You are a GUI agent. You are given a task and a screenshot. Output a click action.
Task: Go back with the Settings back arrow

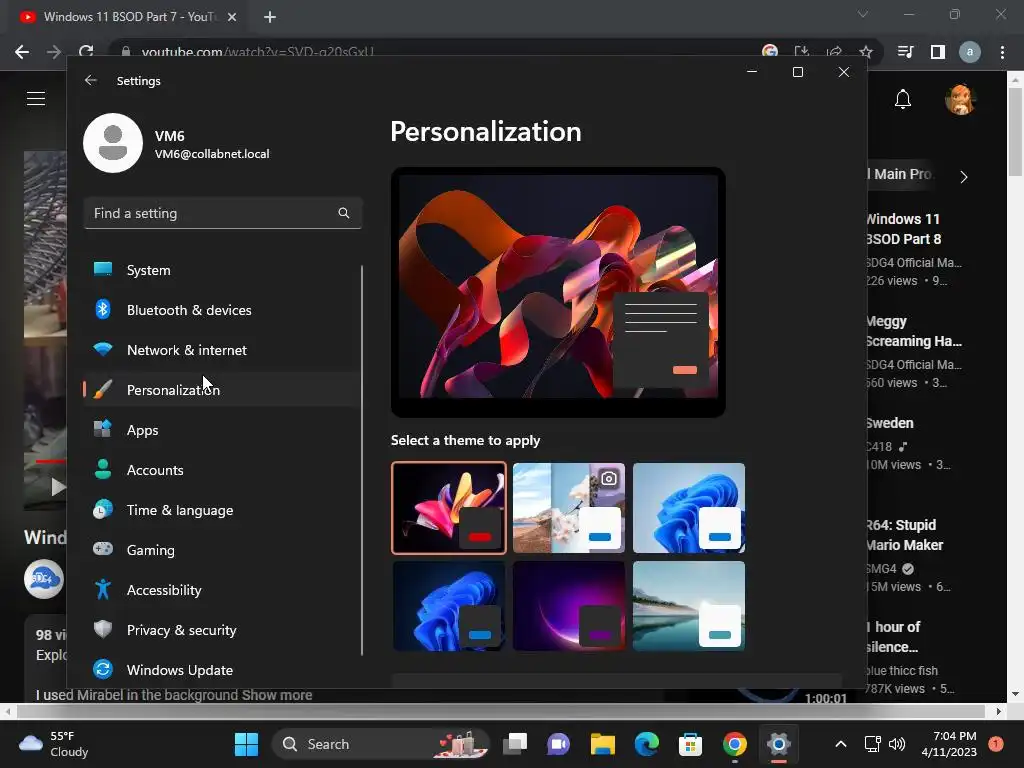(91, 80)
